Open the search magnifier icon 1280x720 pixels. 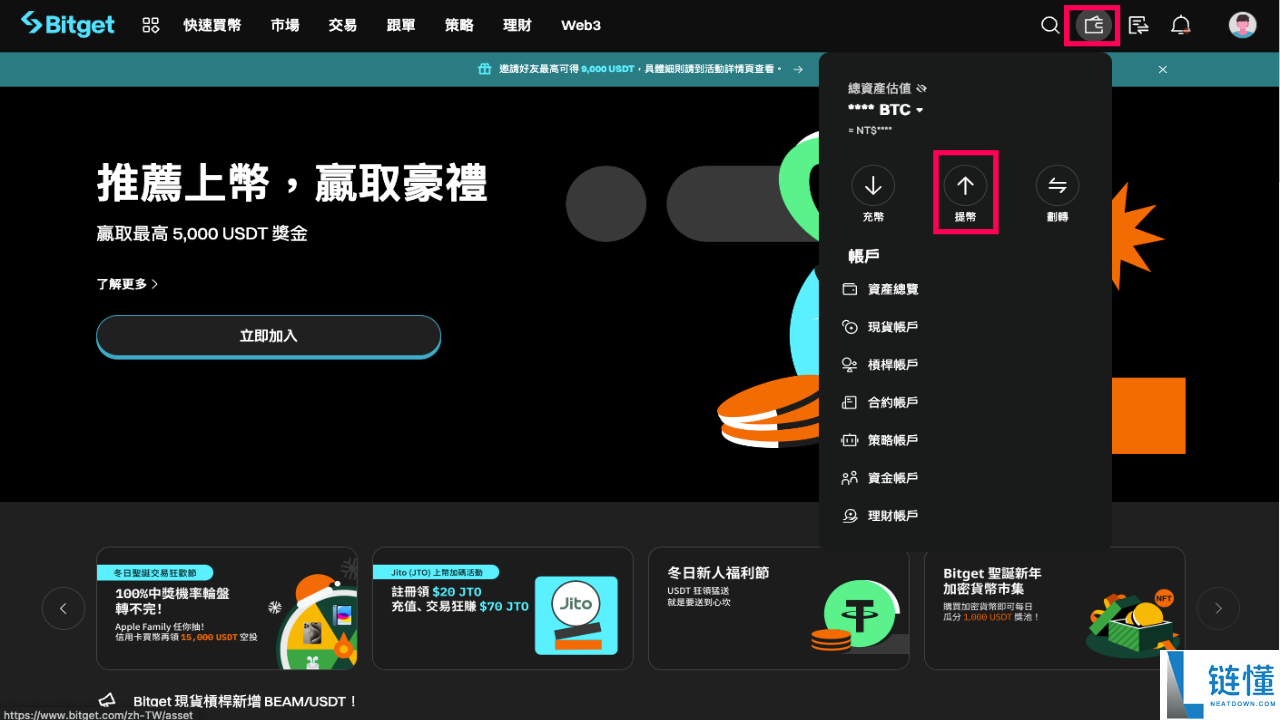click(x=1050, y=25)
